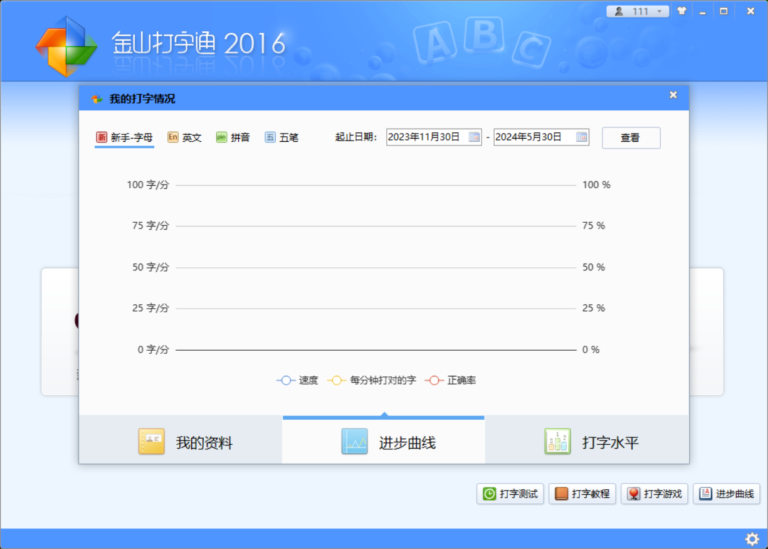Click the 0 % axis label
The width and height of the screenshot is (768, 549).
591,349
